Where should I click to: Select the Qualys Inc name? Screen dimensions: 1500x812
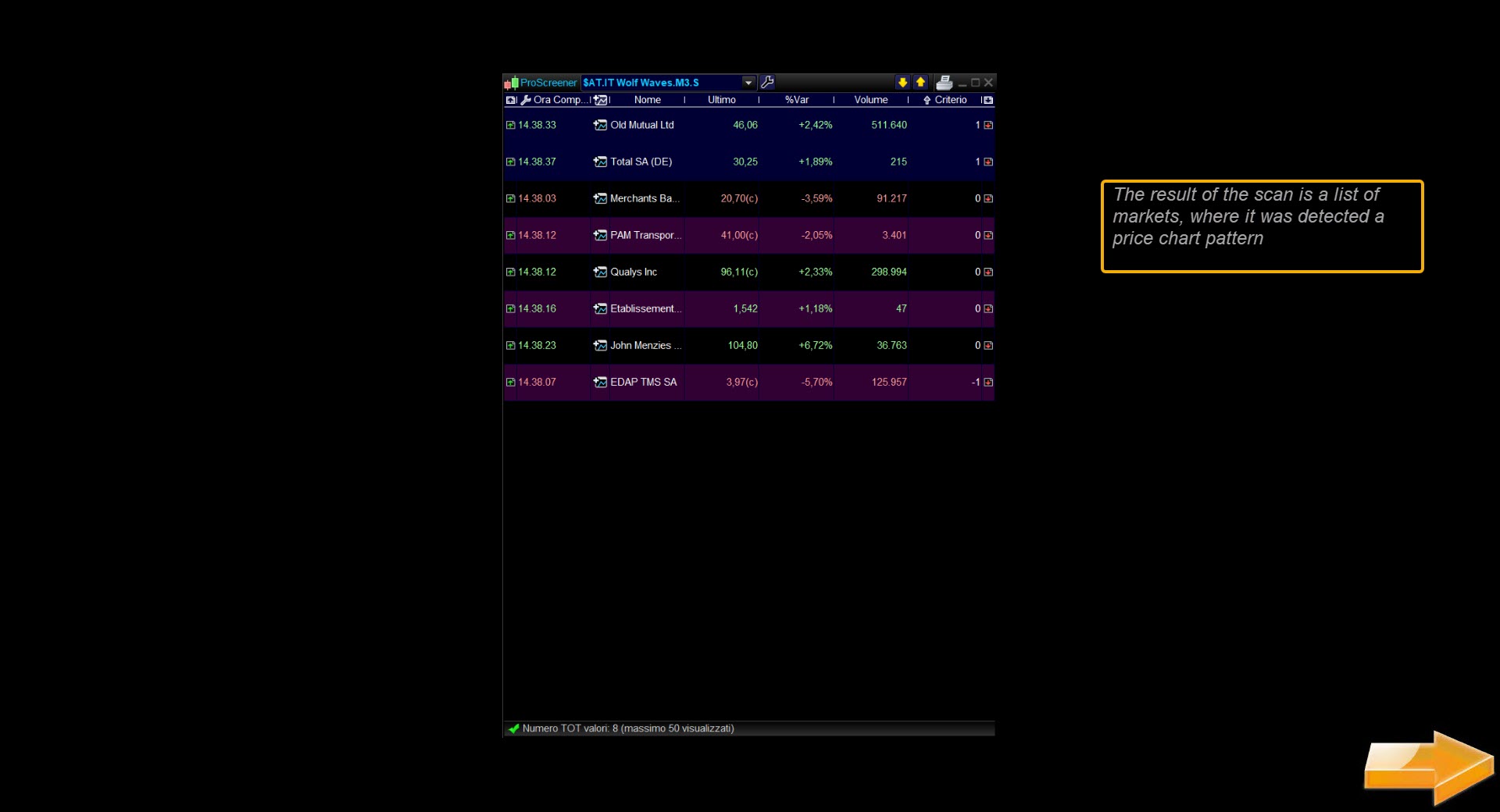click(x=634, y=272)
